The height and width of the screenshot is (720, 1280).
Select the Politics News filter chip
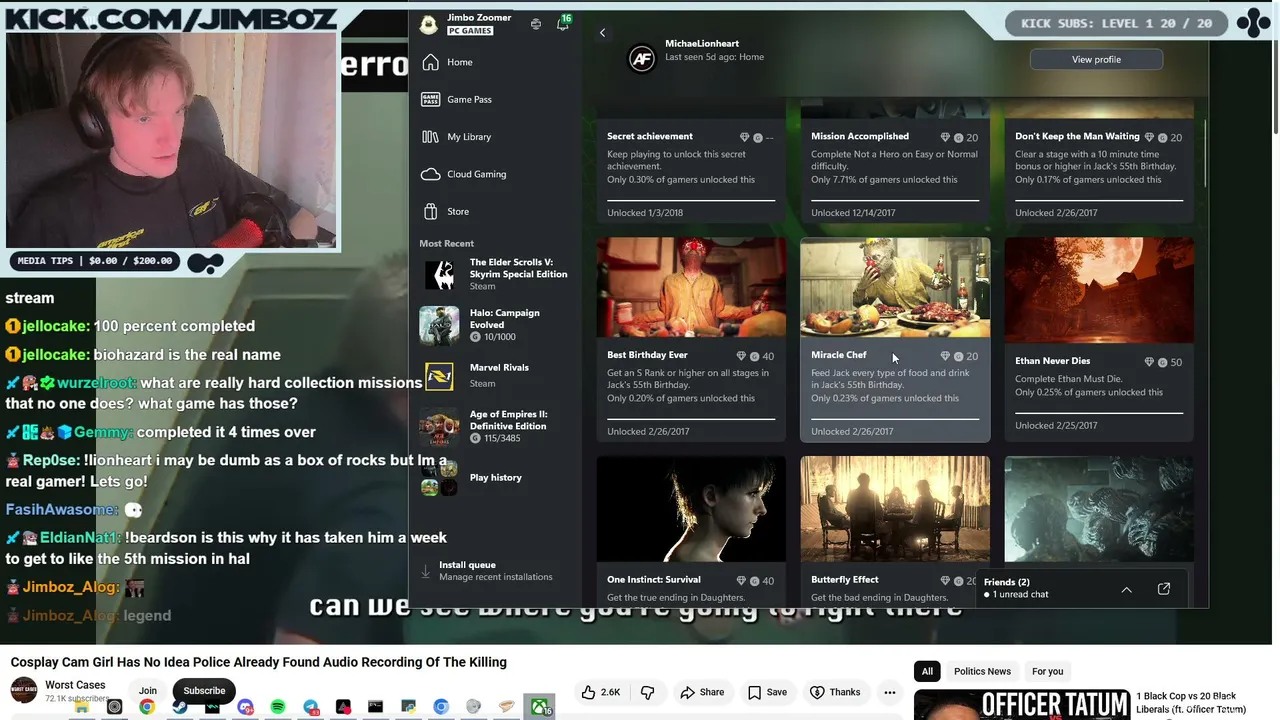pyautogui.click(x=982, y=671)
